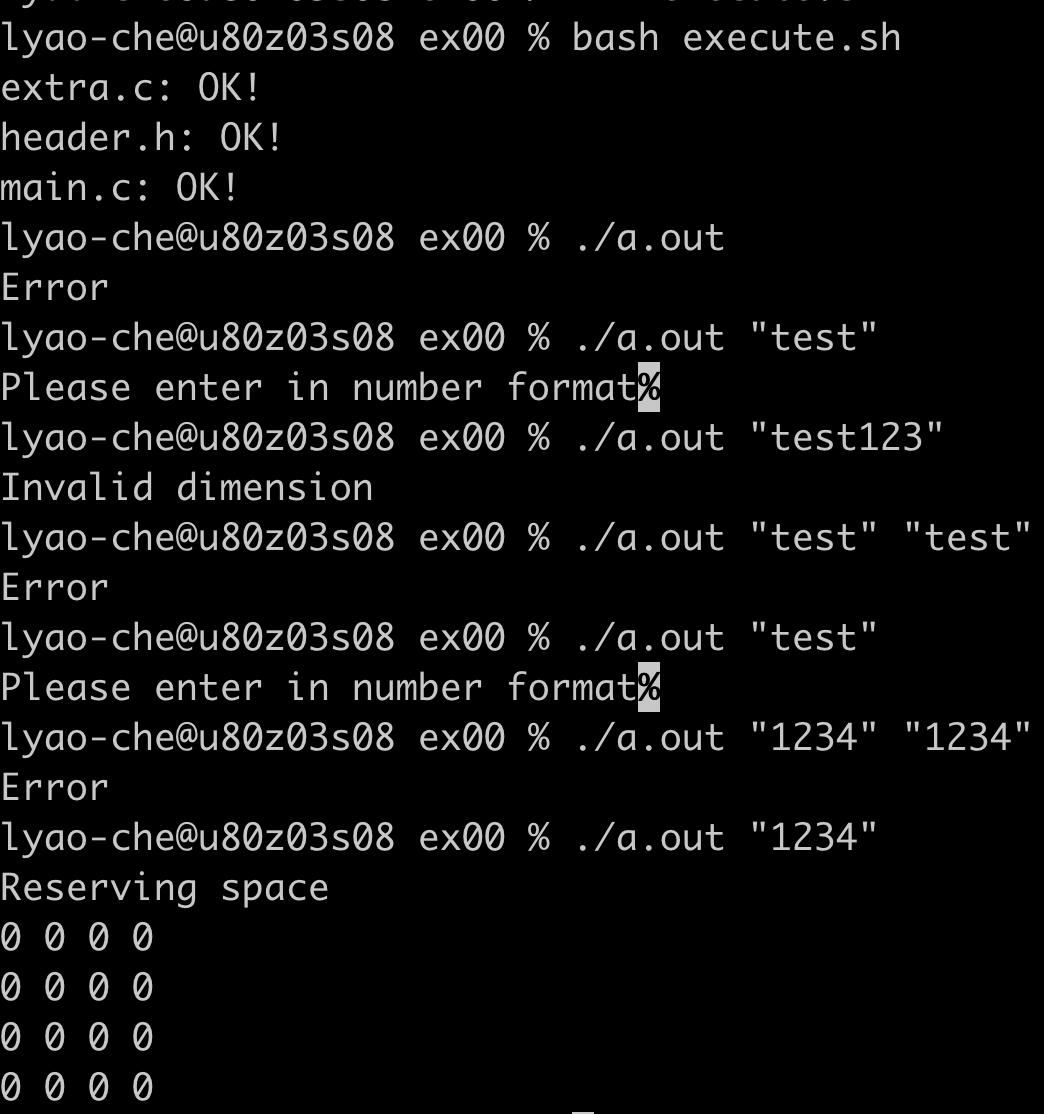Click the first "Please enter in number format" message
The width and height of the screenshot is (1044, 1114).
coord(318,388)
